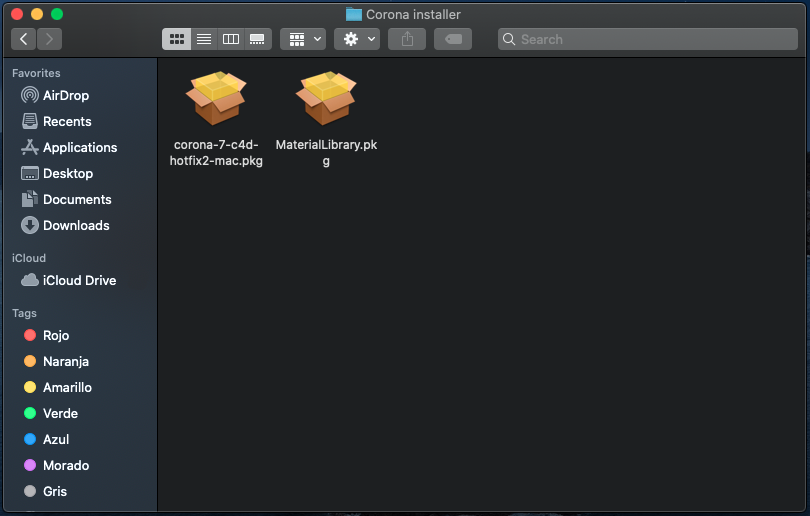This screenshot has width=810, height=516.
Task: Click the Favorites section header
Action: 36,73
